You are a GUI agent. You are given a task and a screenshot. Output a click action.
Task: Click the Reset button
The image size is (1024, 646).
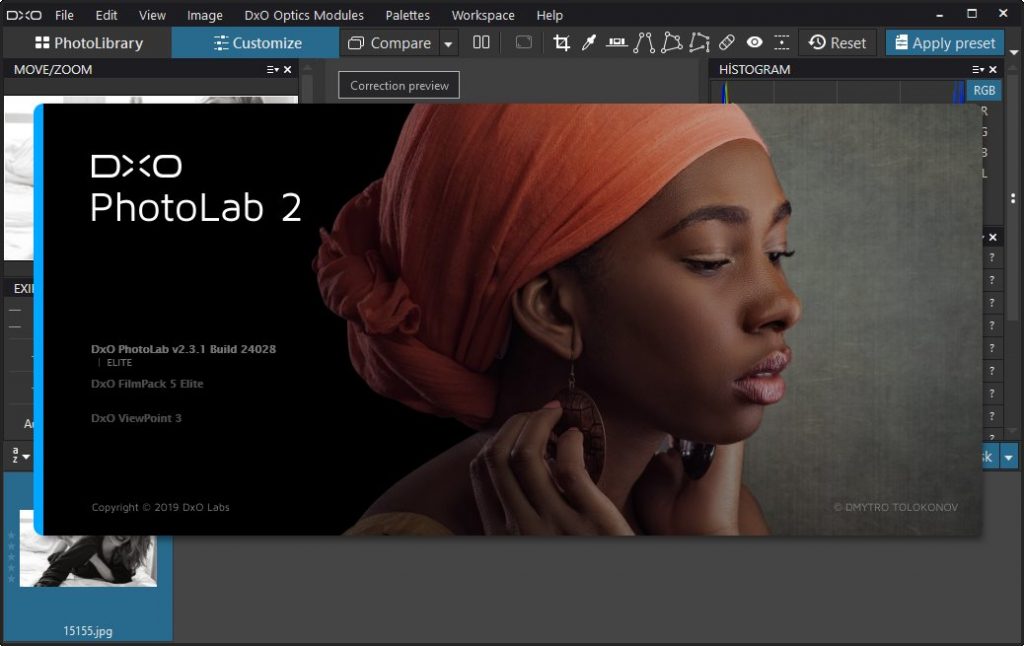[837, 43]
